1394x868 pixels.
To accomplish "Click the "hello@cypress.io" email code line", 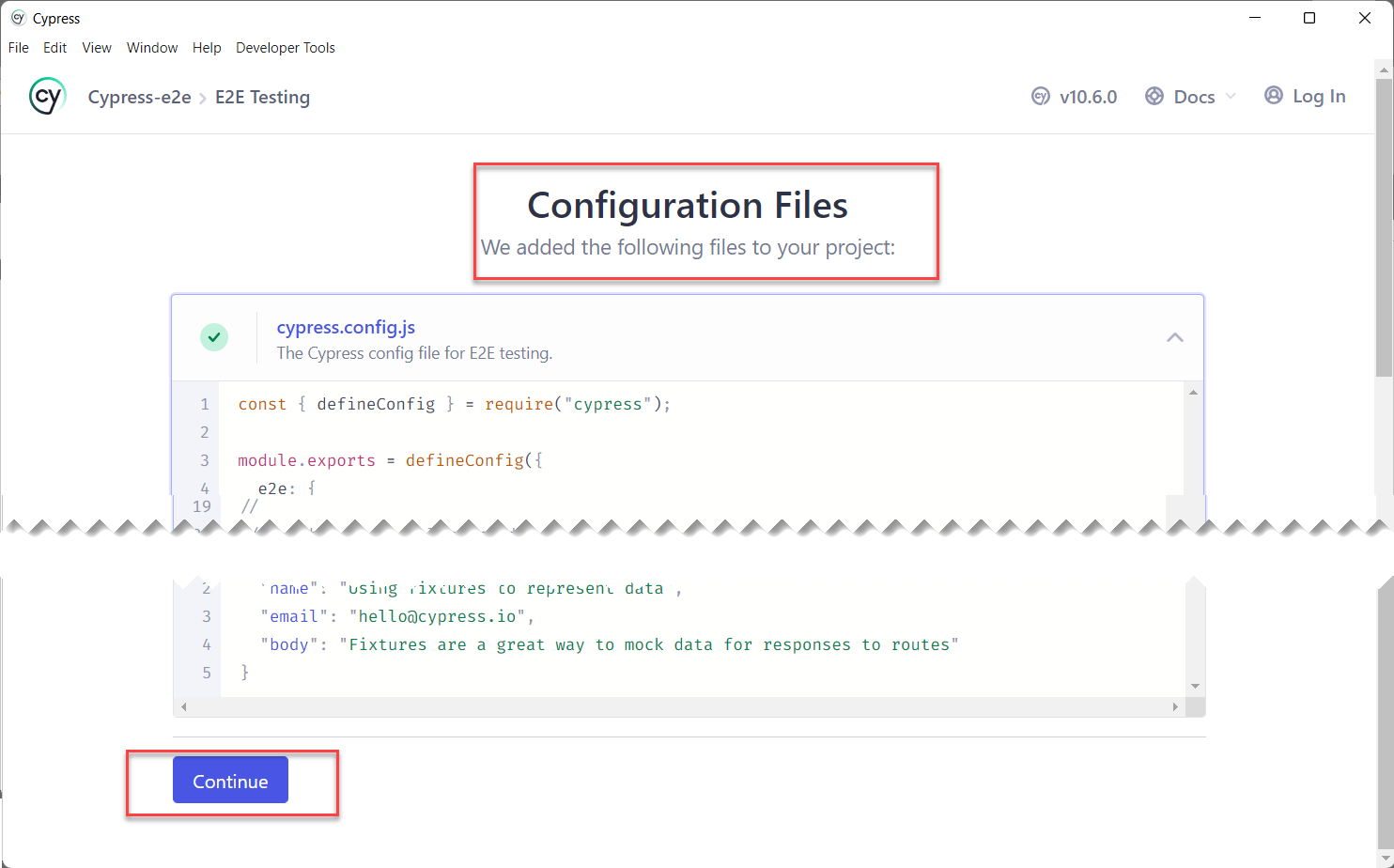I will click(397, 616).
